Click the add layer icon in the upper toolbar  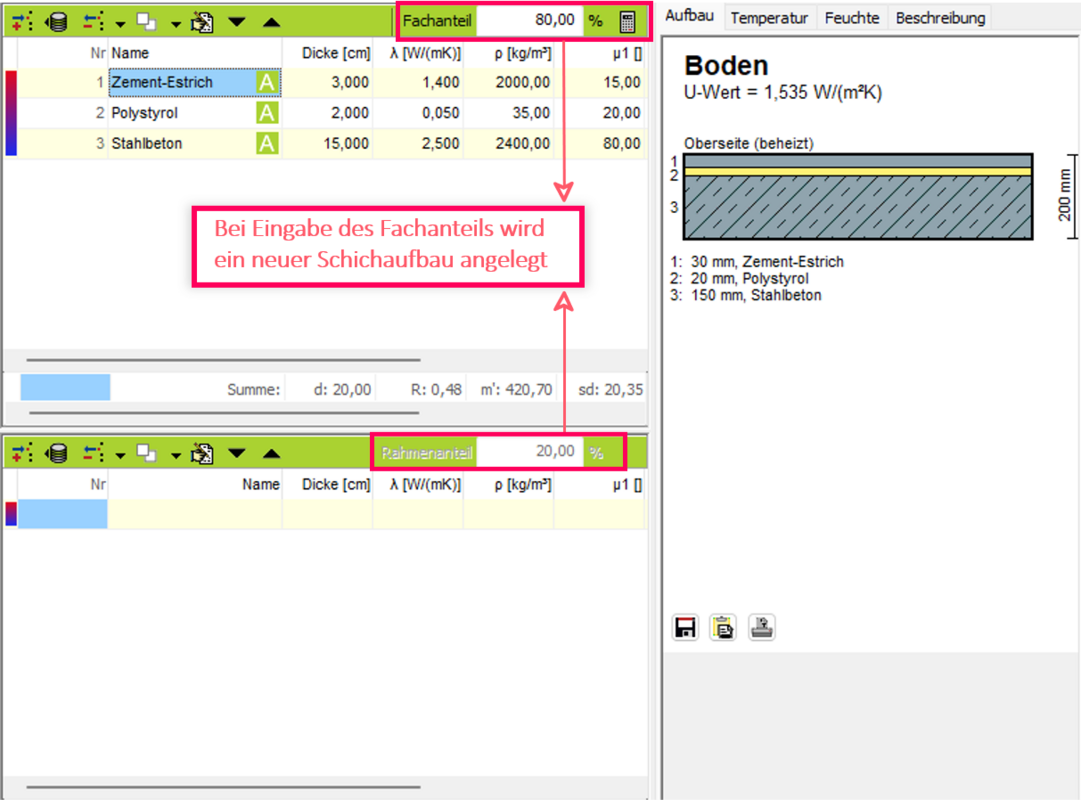21,22
